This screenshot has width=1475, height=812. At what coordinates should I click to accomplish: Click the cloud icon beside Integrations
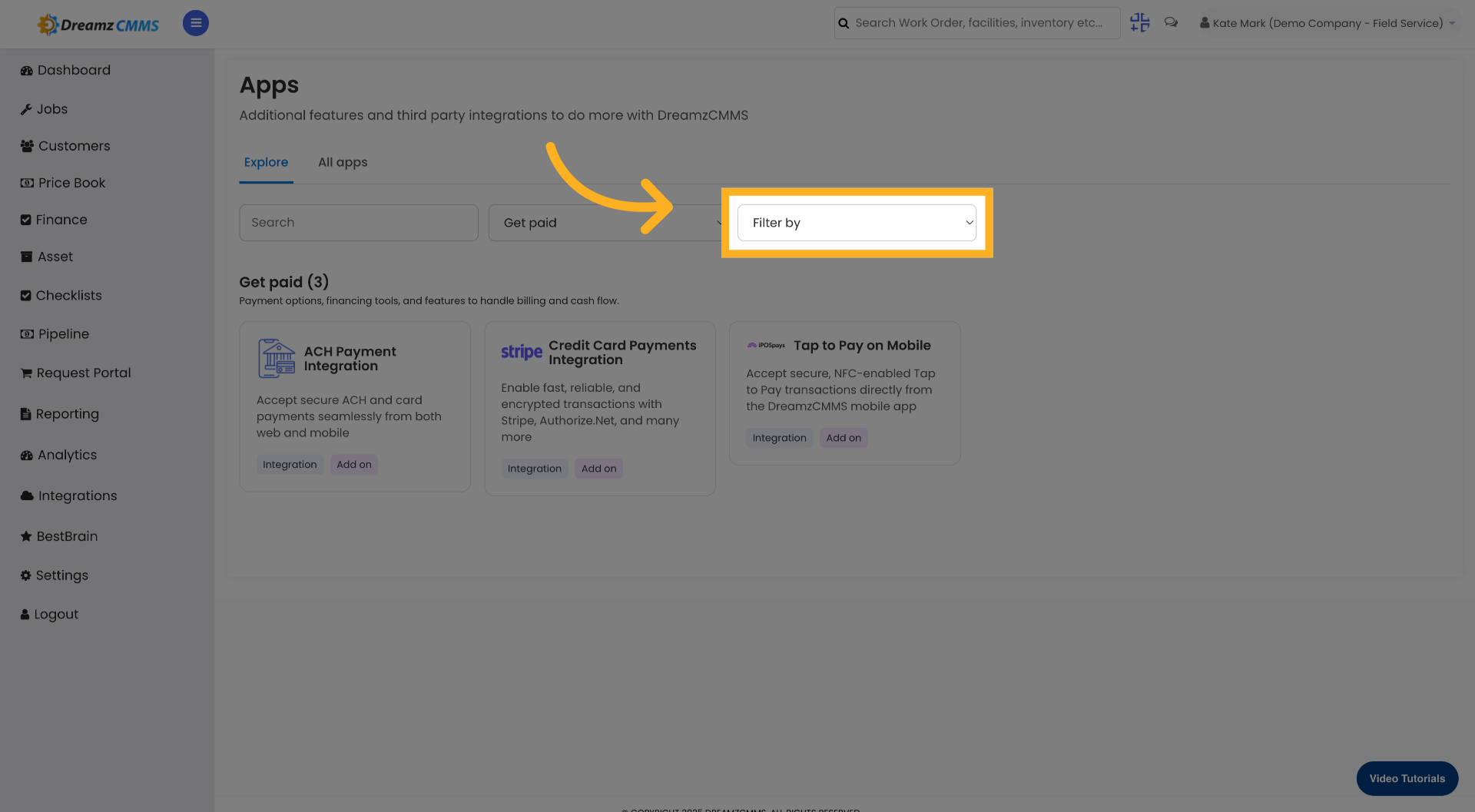coord(25,495)
